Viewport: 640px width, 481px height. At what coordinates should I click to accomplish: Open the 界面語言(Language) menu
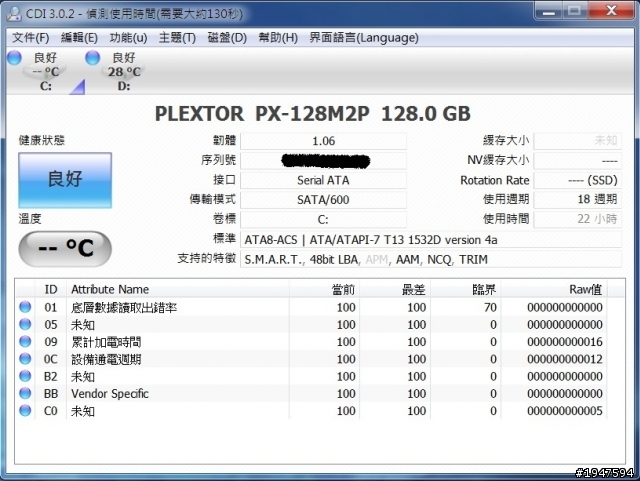click(x=364, y=38)
